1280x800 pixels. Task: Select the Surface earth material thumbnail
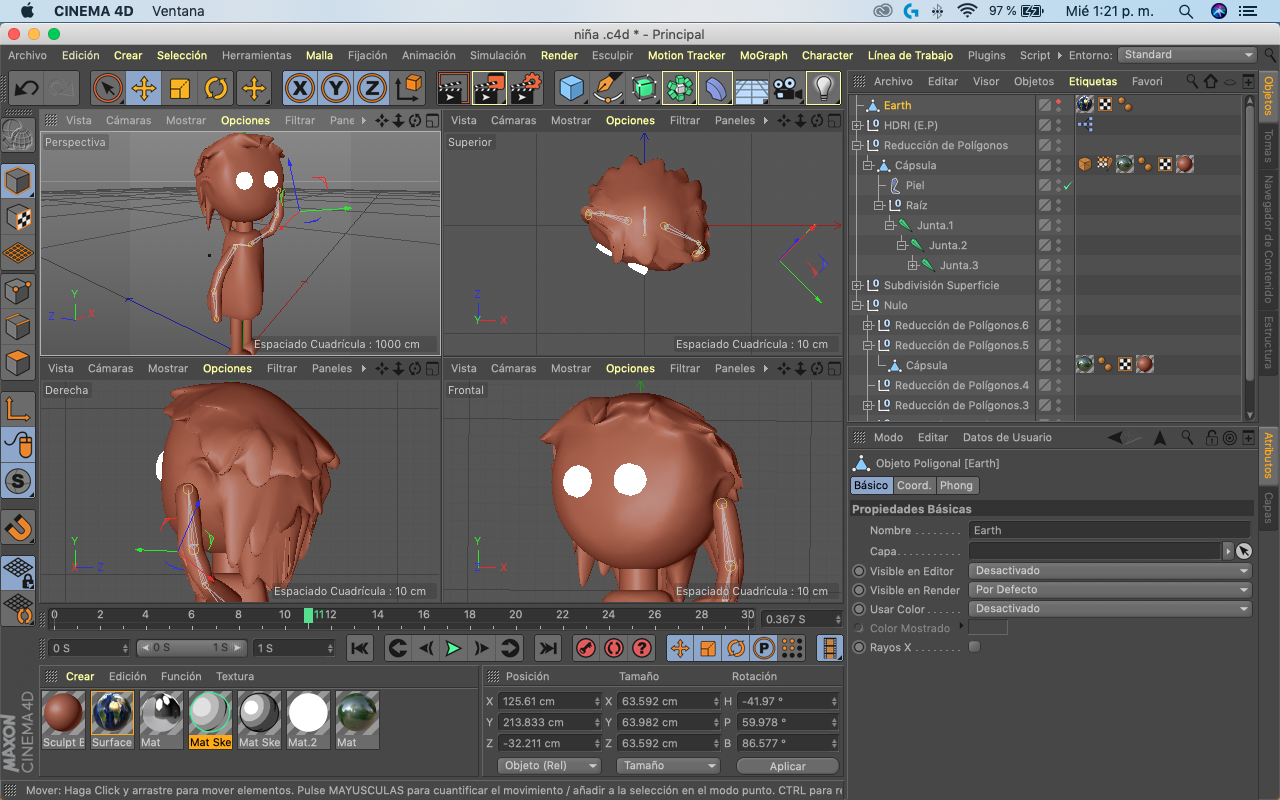(112, 713)
